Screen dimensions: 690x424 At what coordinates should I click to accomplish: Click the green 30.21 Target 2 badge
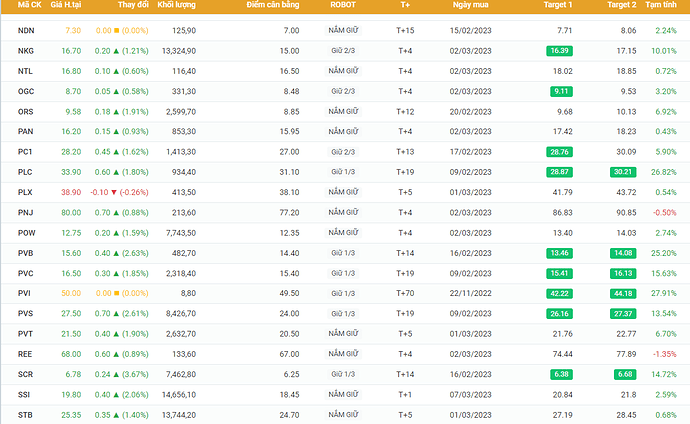[x=623, y=172]
